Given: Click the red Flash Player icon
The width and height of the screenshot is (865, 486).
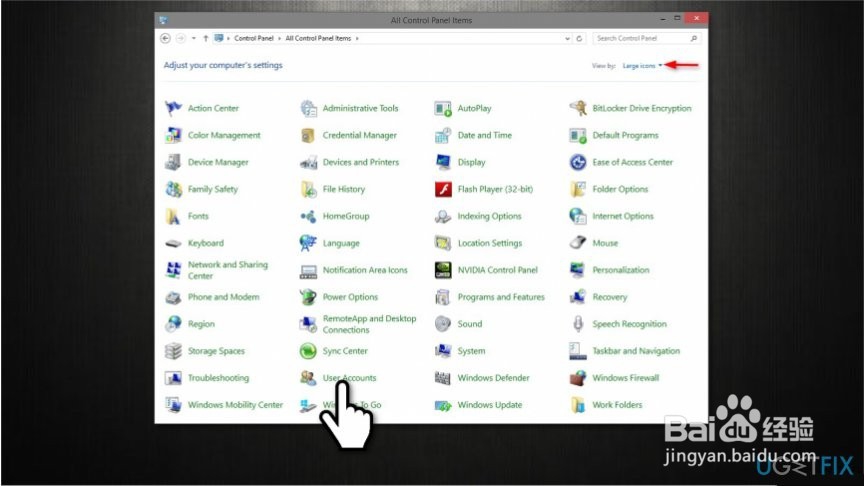Looking at the screenshot, I should tap(443, 189).
